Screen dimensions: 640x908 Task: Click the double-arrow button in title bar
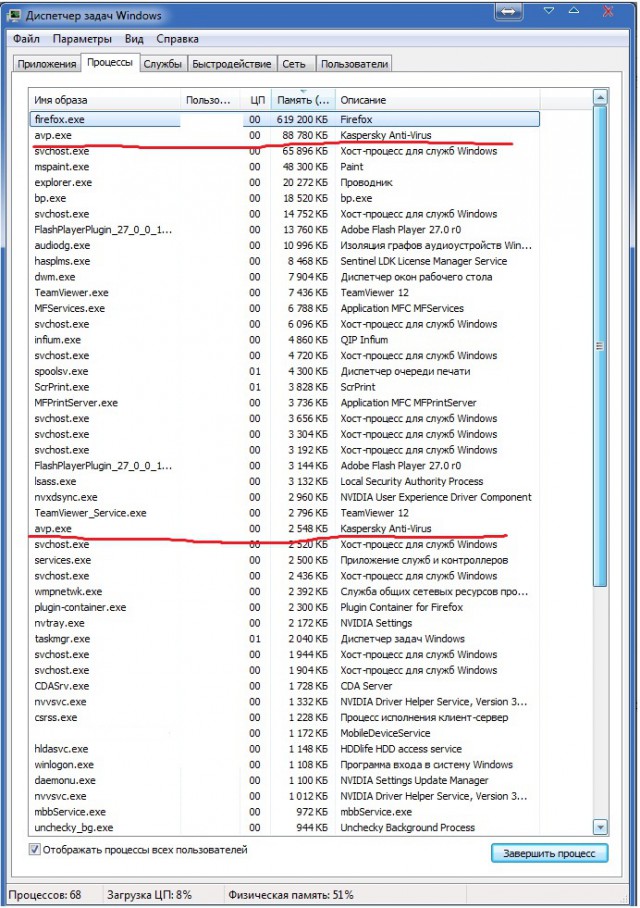tap(509, 12)
